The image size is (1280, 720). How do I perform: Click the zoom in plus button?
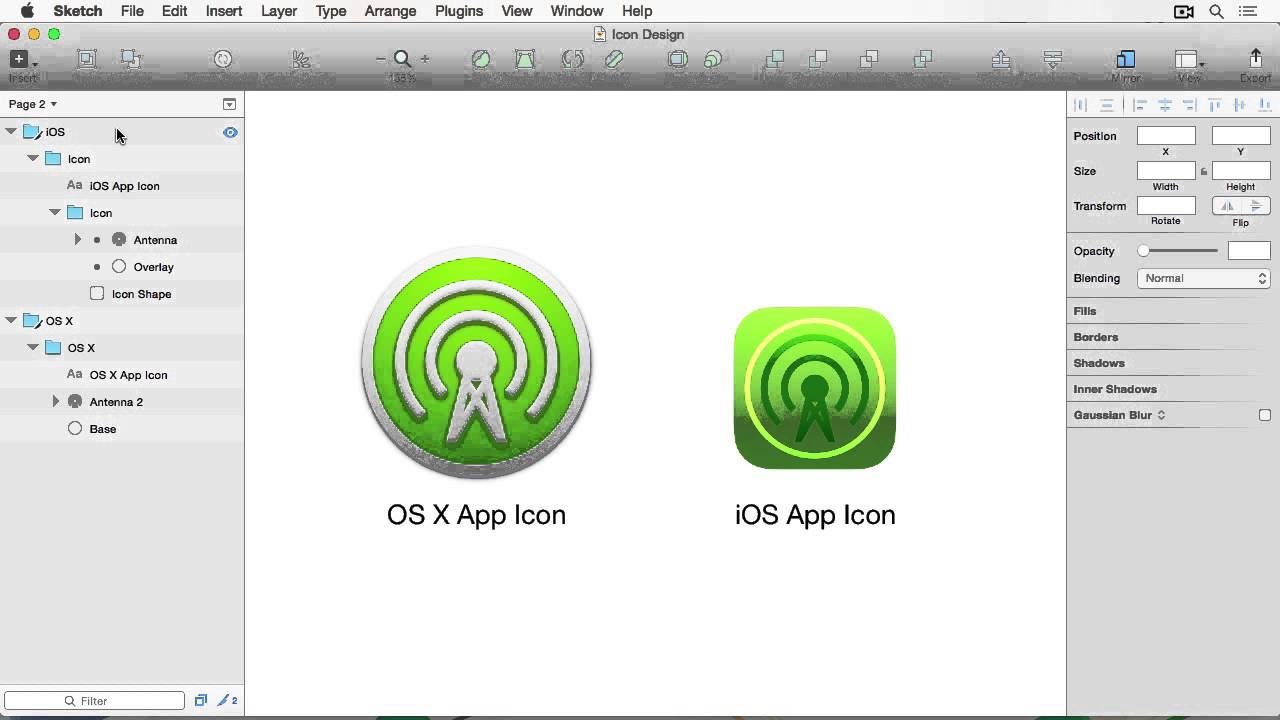pyautogui.click(x=425, y=60)
